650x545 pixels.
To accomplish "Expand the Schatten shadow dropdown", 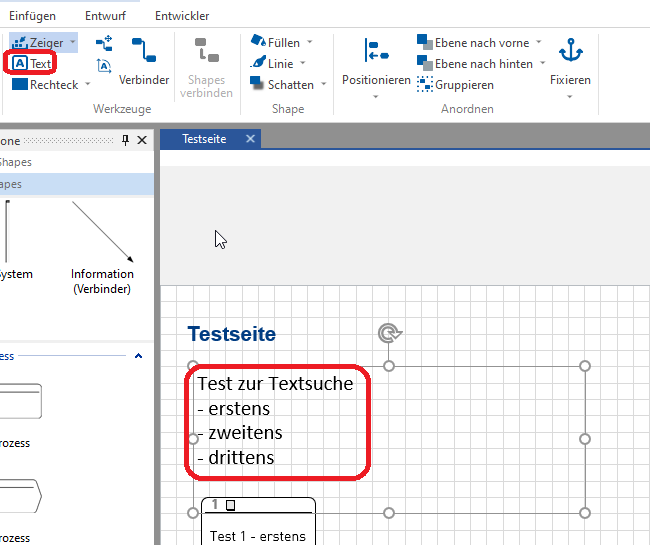I will point(323,85).
